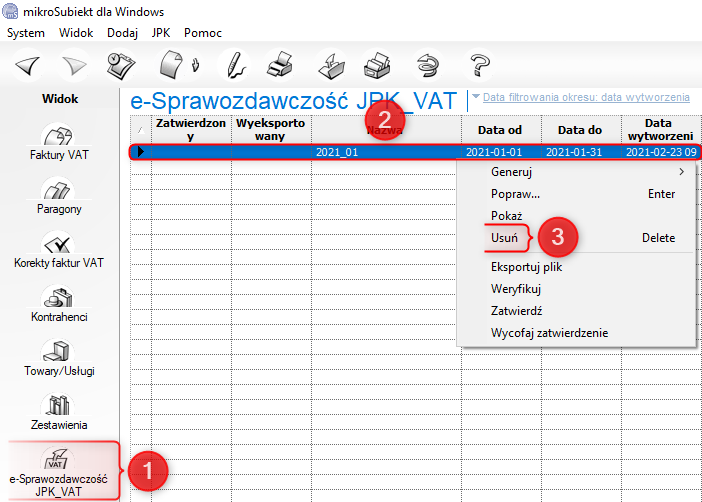Open the JPK menu
Viewport: 702px width, 502px height.
(161, 33)
